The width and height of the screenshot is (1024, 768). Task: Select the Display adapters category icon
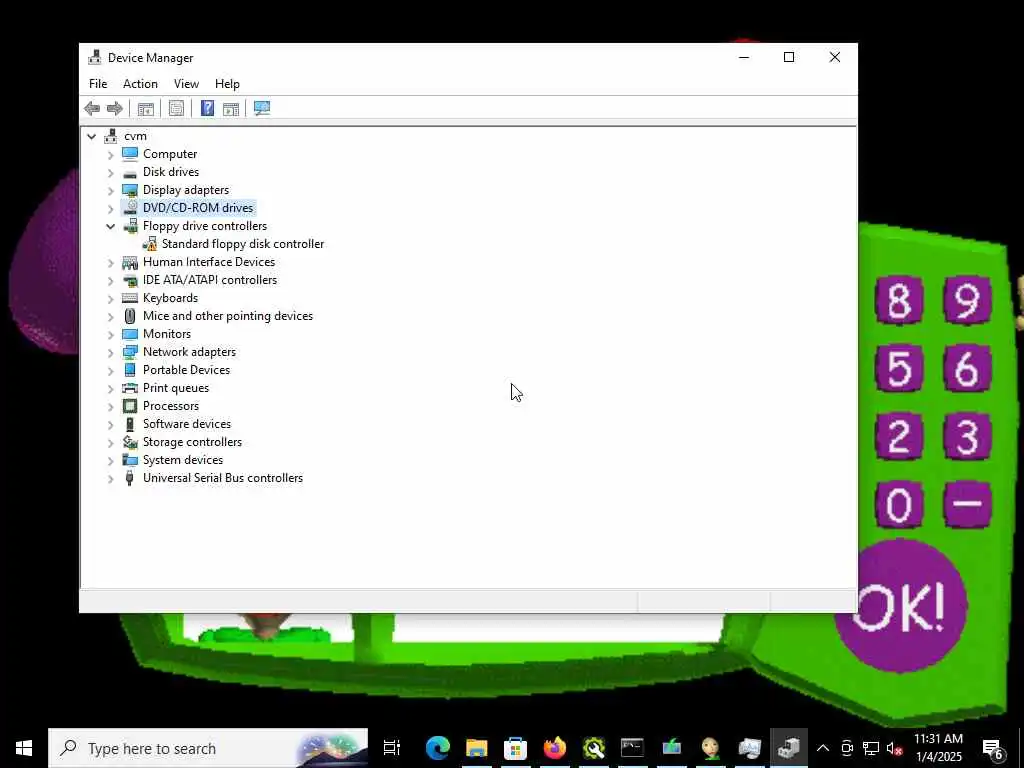pyautogui.click(x=130, y=190)
